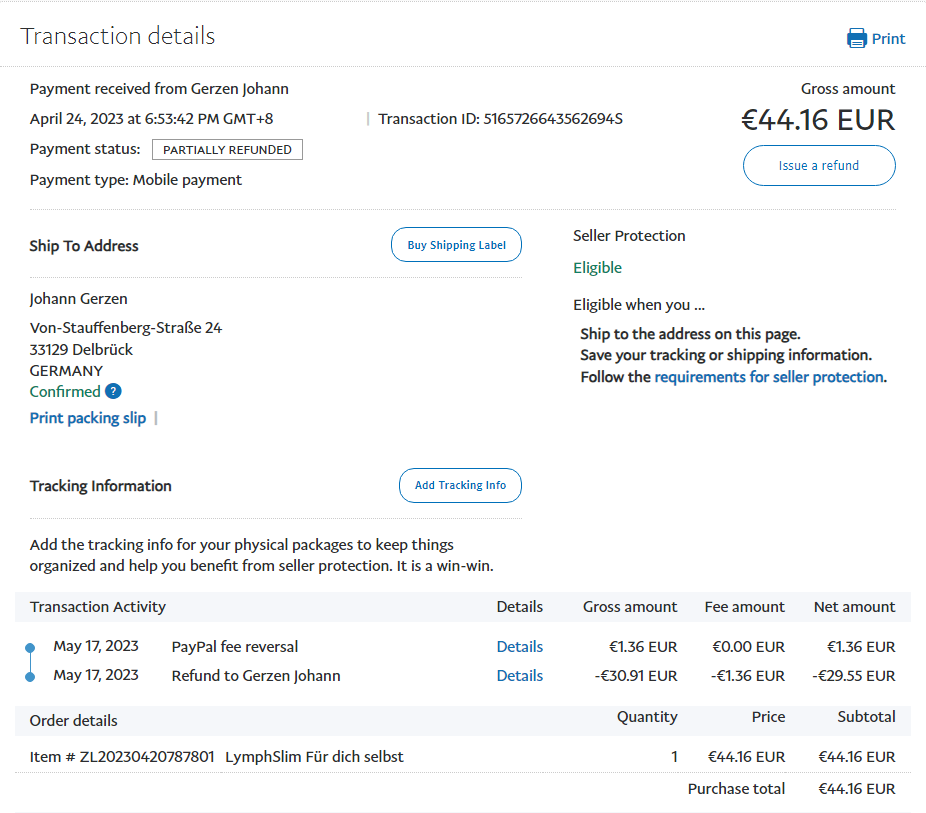926x813 pixels.
Task: View Details for PayPal fee reversal
Action: [x=519, y=647]
